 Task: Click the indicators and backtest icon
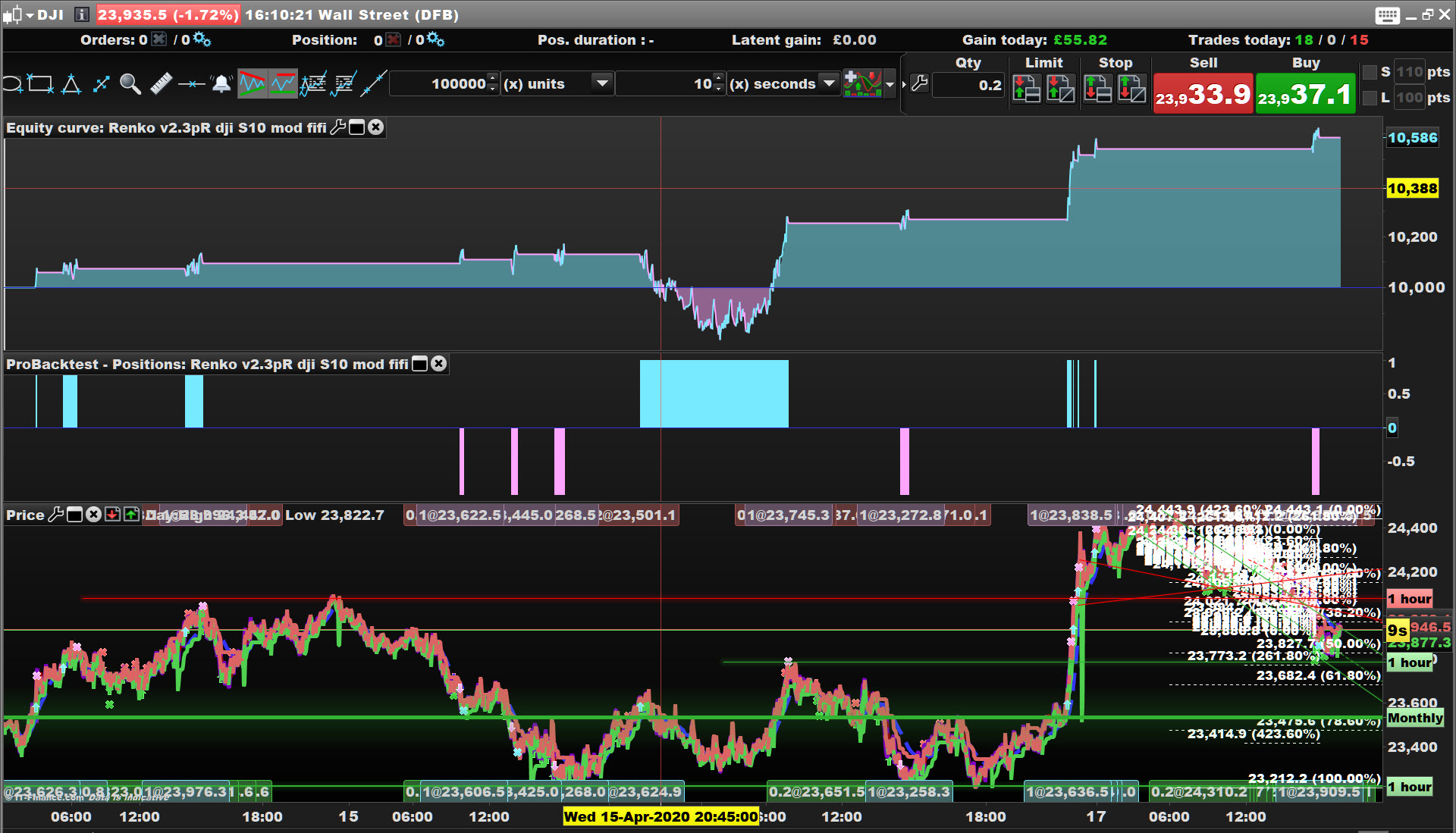(862, 84)
